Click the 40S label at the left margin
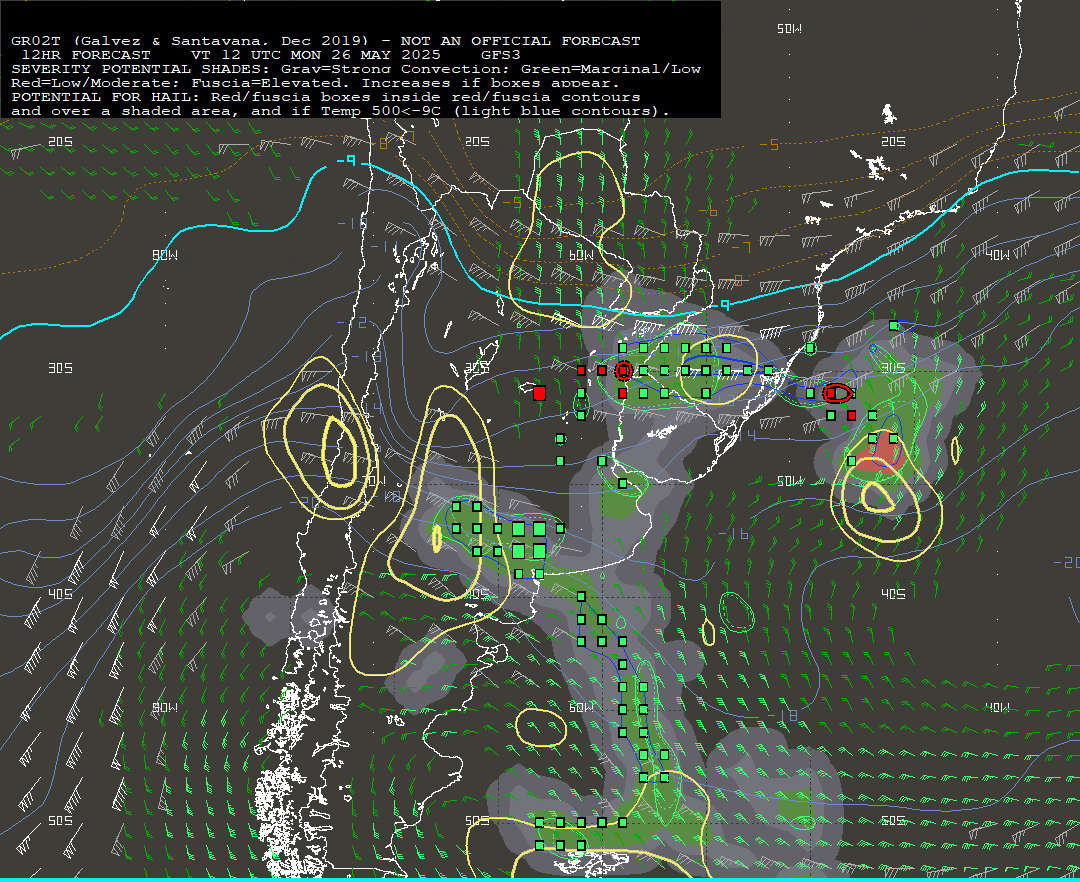 coord(61,594)
